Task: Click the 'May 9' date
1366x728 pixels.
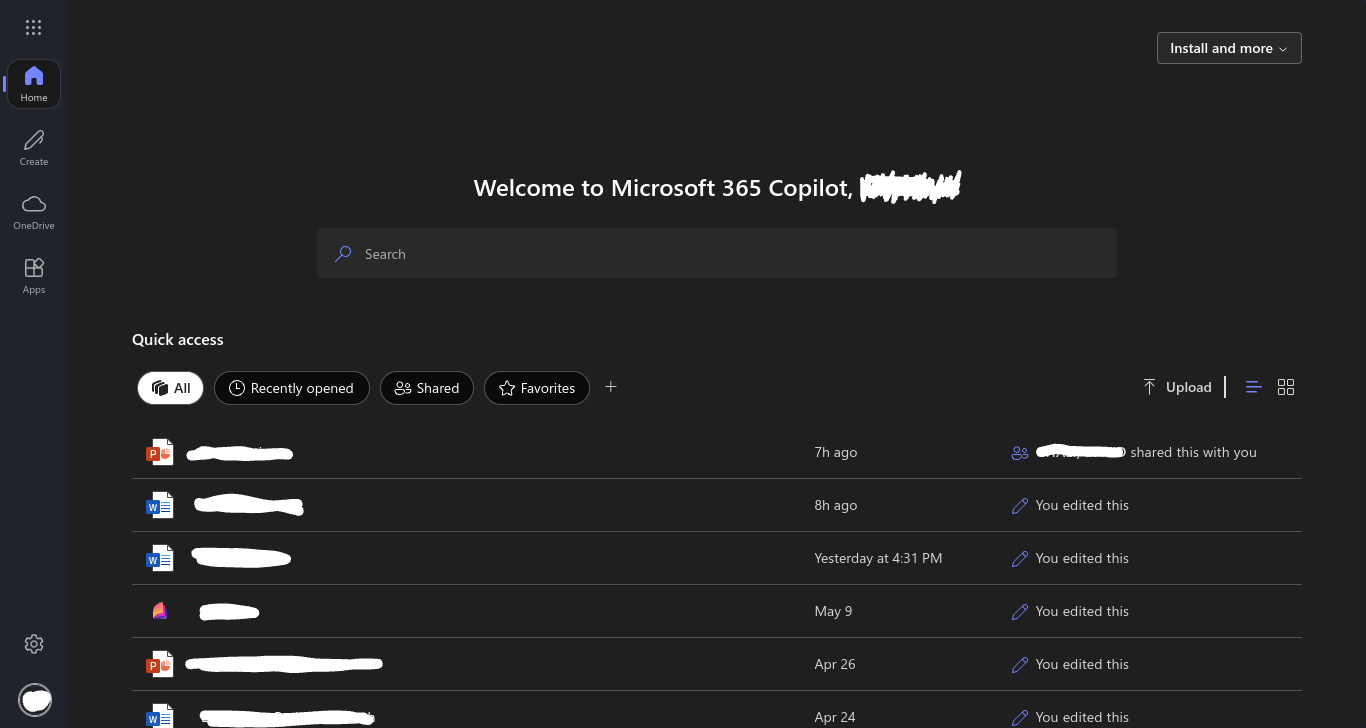Action: tap(834, 611)
